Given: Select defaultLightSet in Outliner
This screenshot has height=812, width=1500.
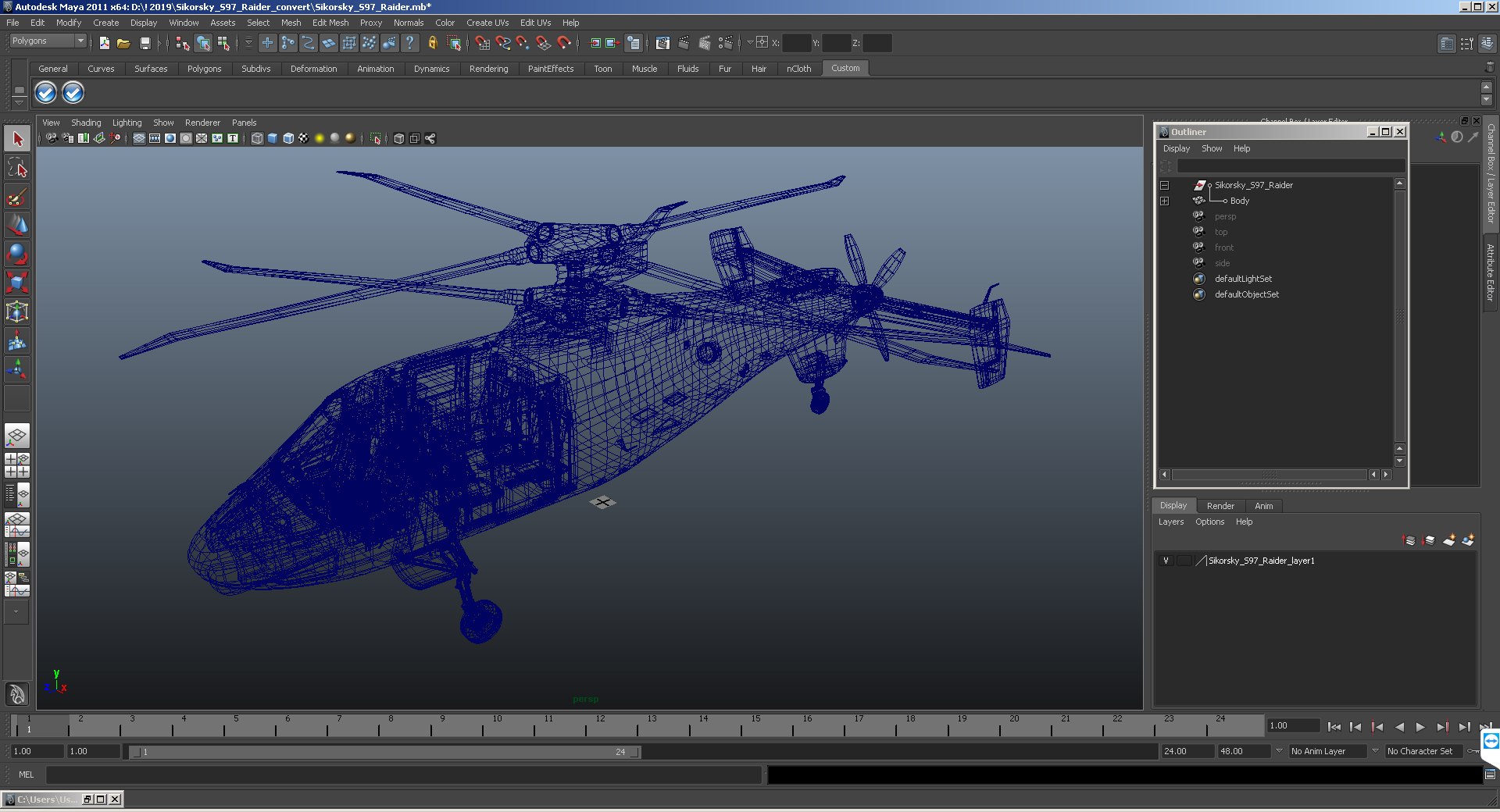Looking at the screenshot, I should click(x=1243, y=279).
